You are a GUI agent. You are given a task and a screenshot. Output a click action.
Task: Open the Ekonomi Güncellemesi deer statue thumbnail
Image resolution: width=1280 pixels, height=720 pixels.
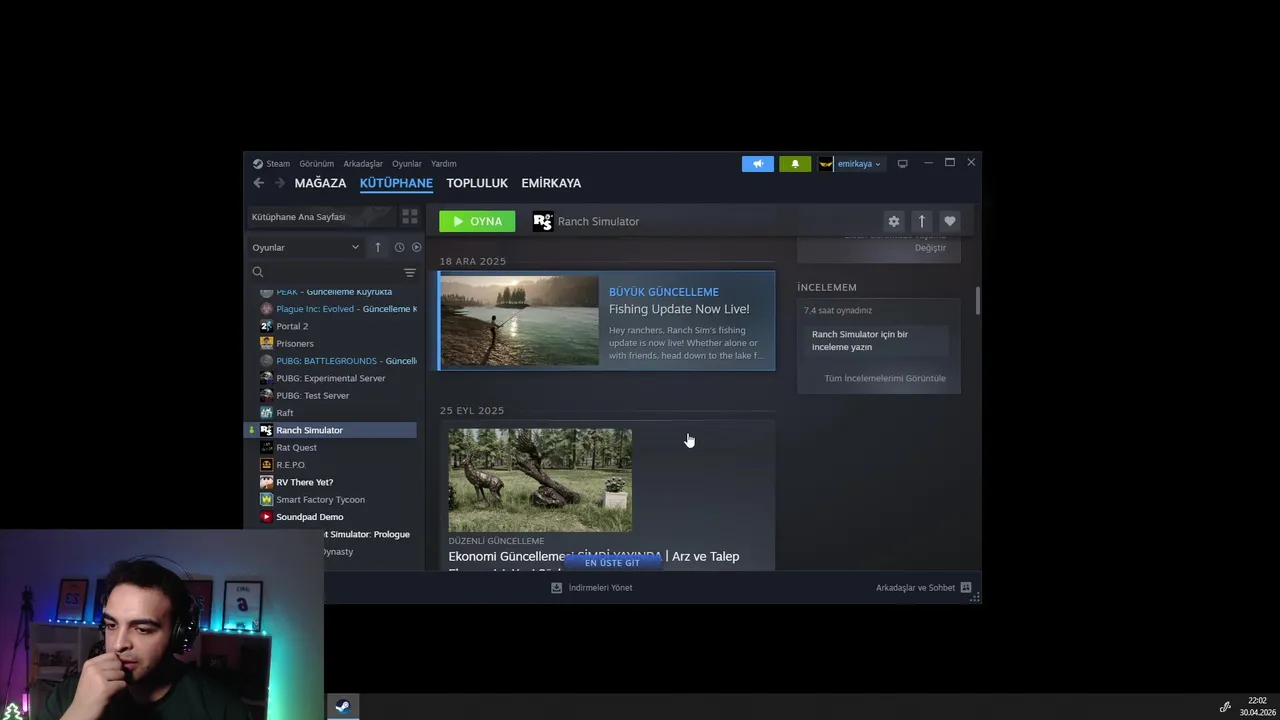[x=540, y=480]
